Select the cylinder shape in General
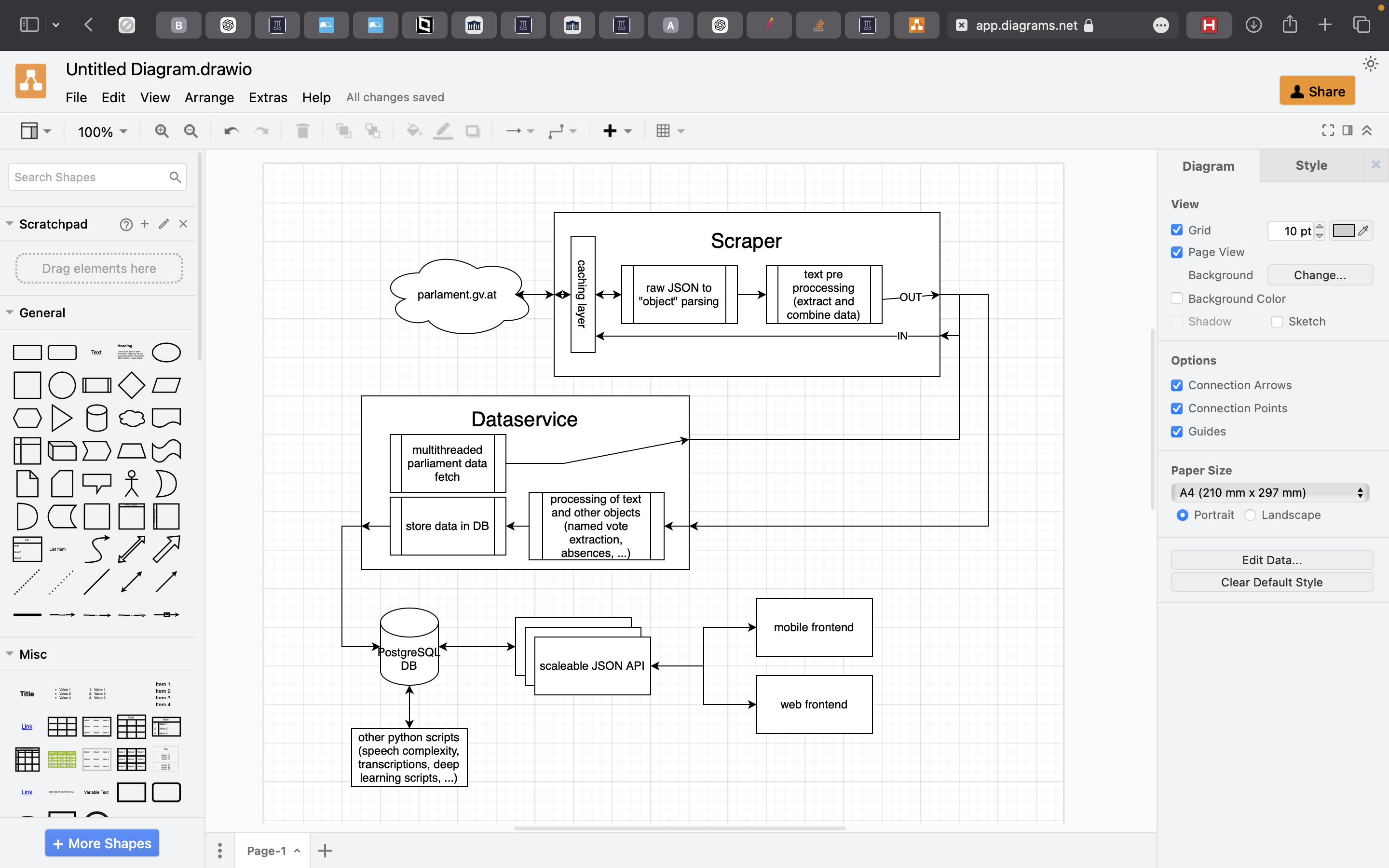Screen dimensions: 1389x868 [96, 418]
